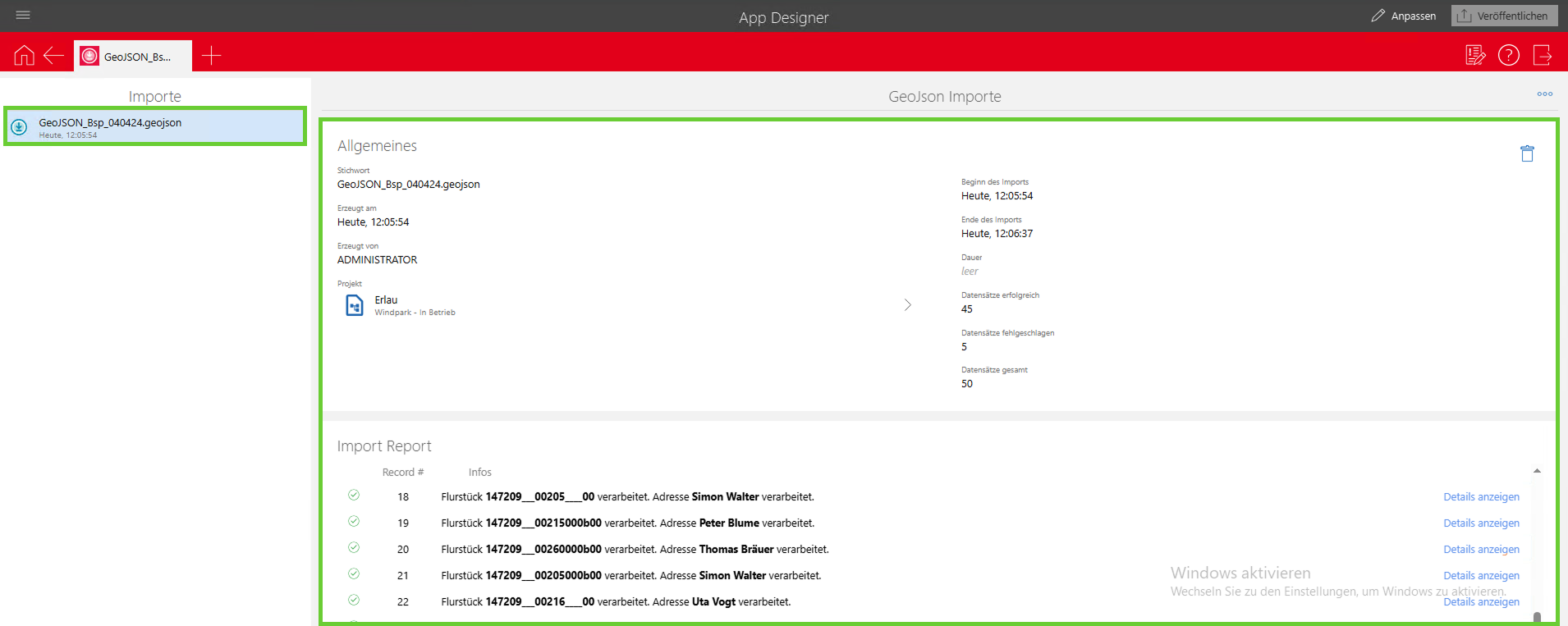Open the hamburger menu in title bar
The width and height of the screenshot is (1568, 626).
point(23,16)
